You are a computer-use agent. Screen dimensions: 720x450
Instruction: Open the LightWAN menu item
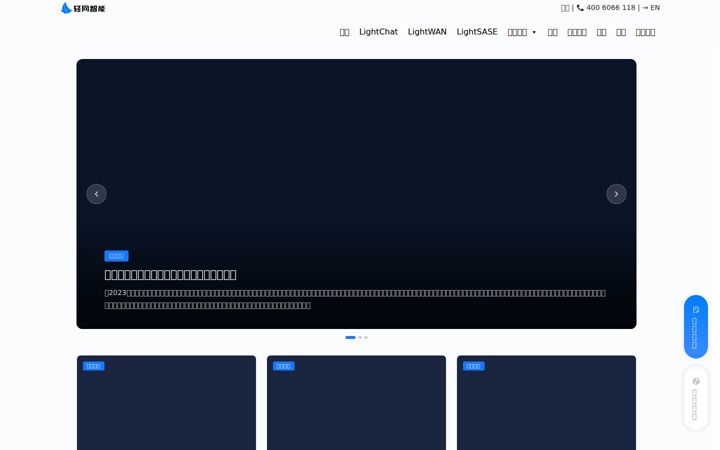tap(427, 32)
